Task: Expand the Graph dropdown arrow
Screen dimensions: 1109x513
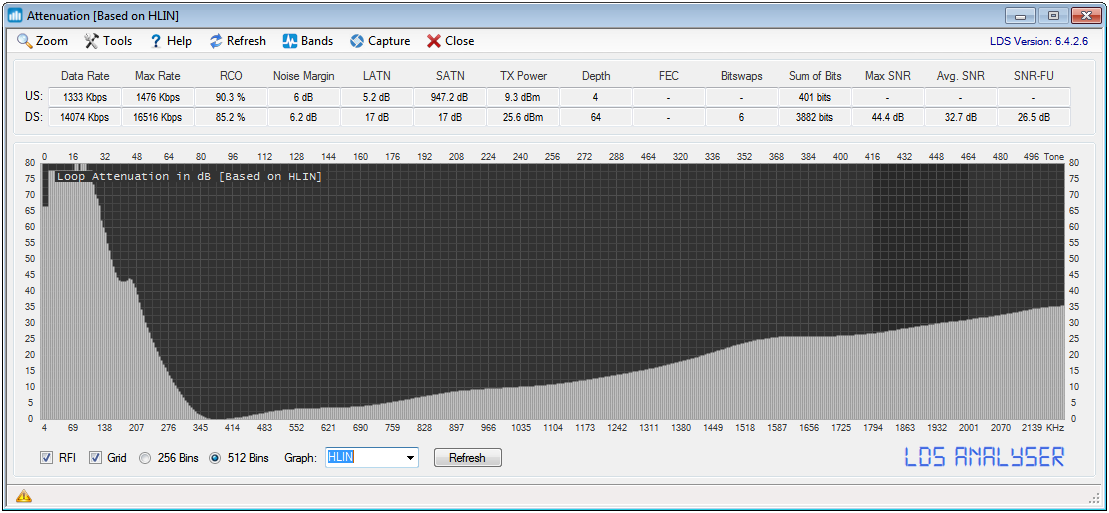Action: tap(409, 458)
